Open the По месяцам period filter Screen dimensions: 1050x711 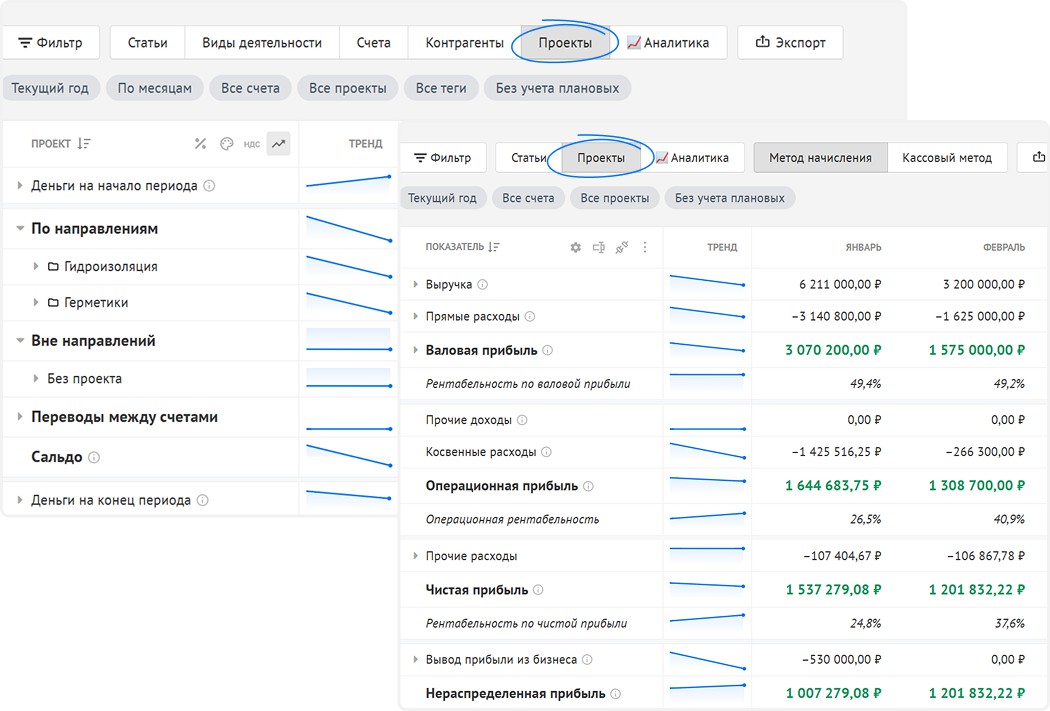[155, 88]
